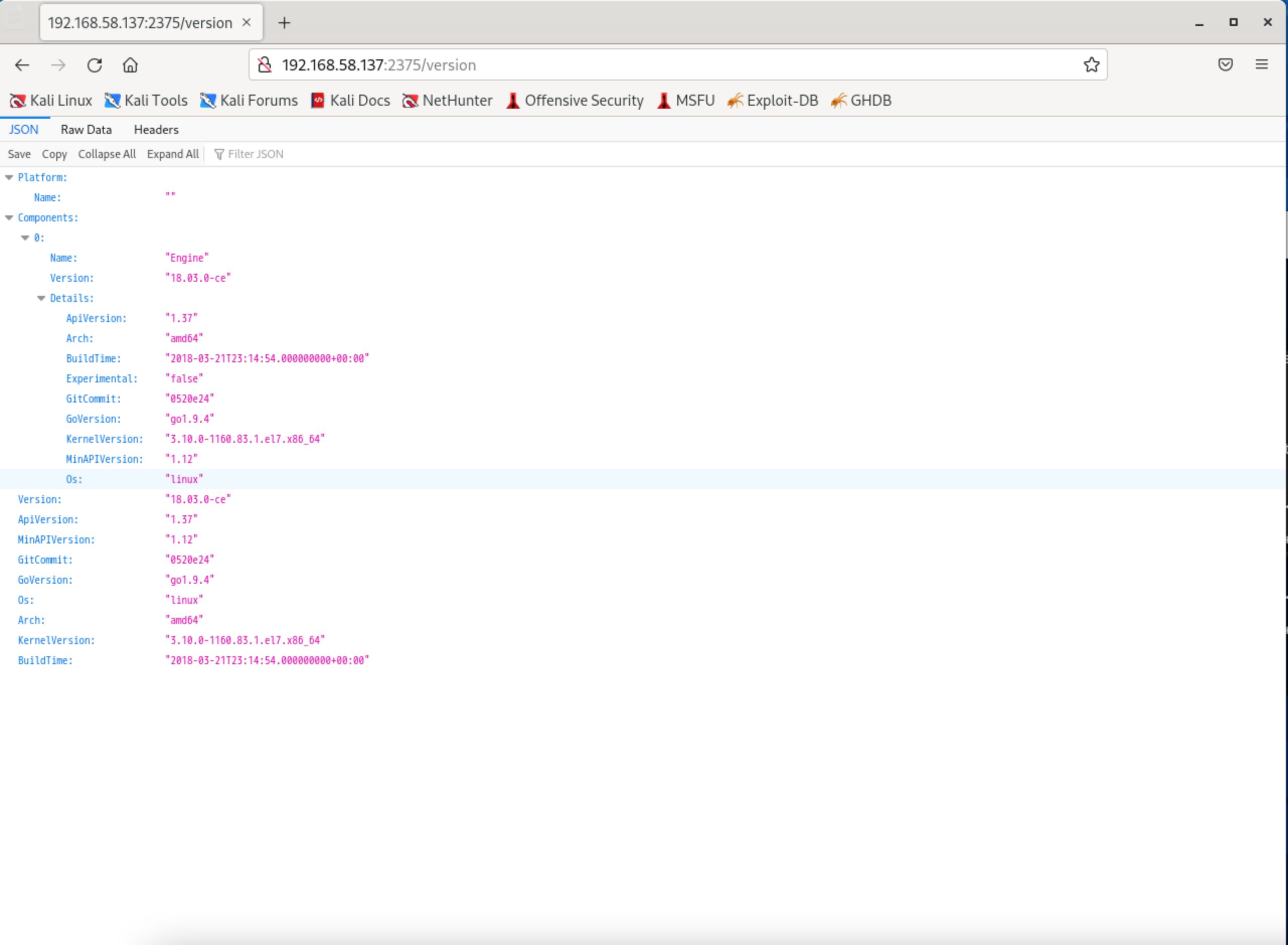Open the Firefox hamburger menu
This screenshot has height=945, width=1288.
click(x=1262, y=64)
